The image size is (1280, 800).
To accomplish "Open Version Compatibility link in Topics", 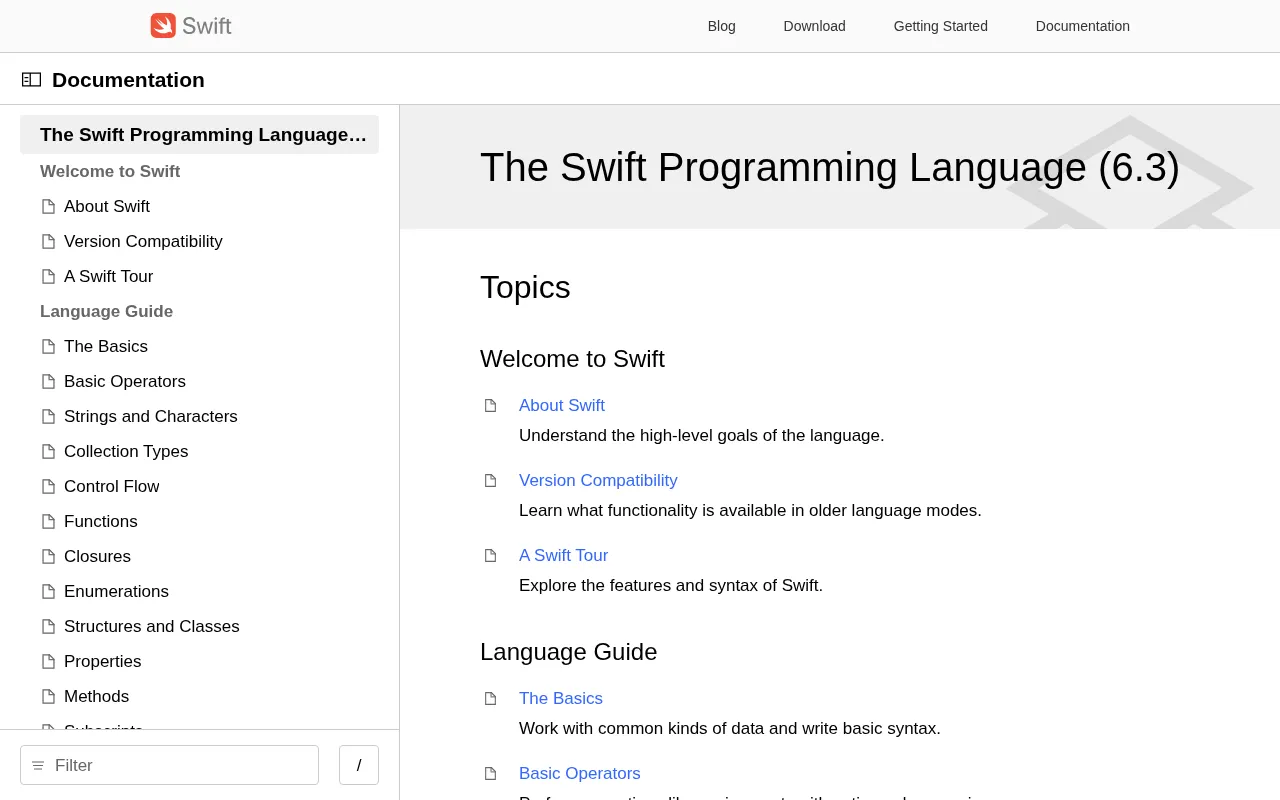I will pyautogui.click(x=598, y=481).
